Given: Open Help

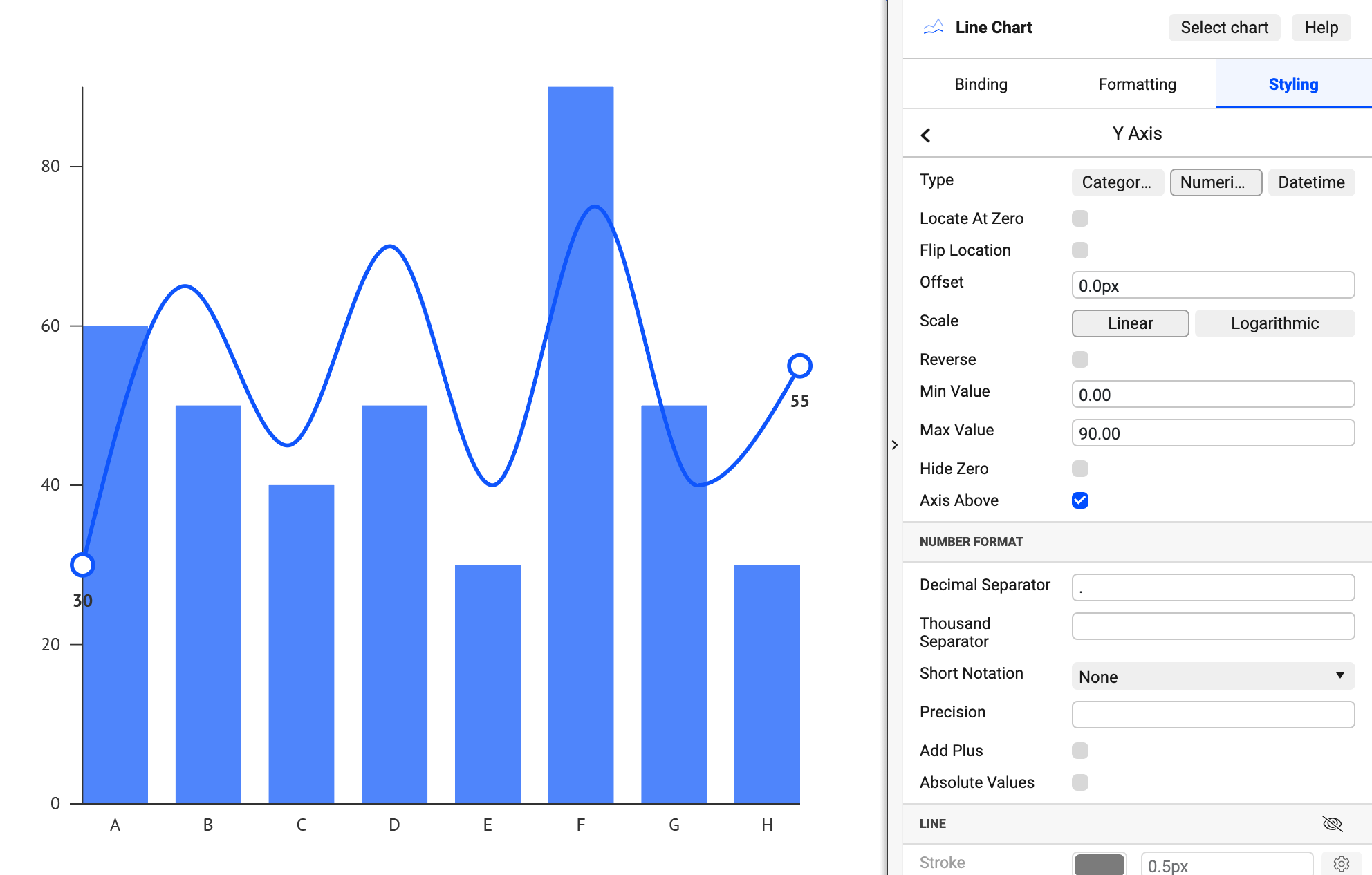Looking at the screenshot, I should click(1320, 27).
